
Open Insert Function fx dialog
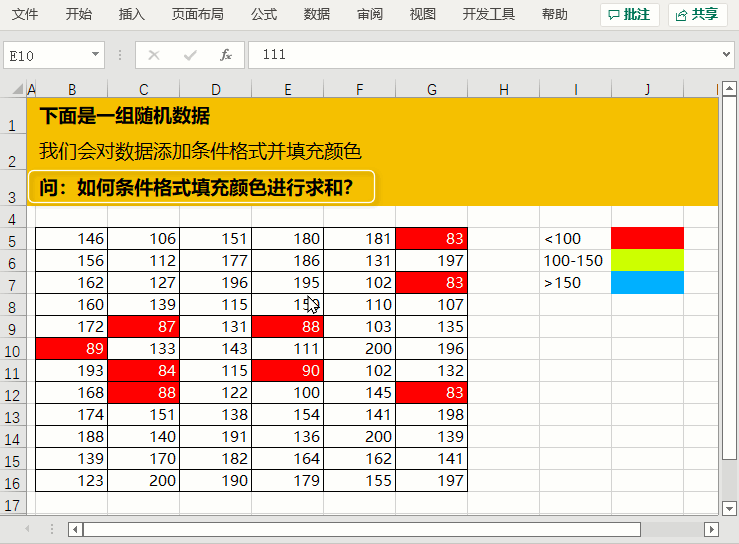(226, 55)
